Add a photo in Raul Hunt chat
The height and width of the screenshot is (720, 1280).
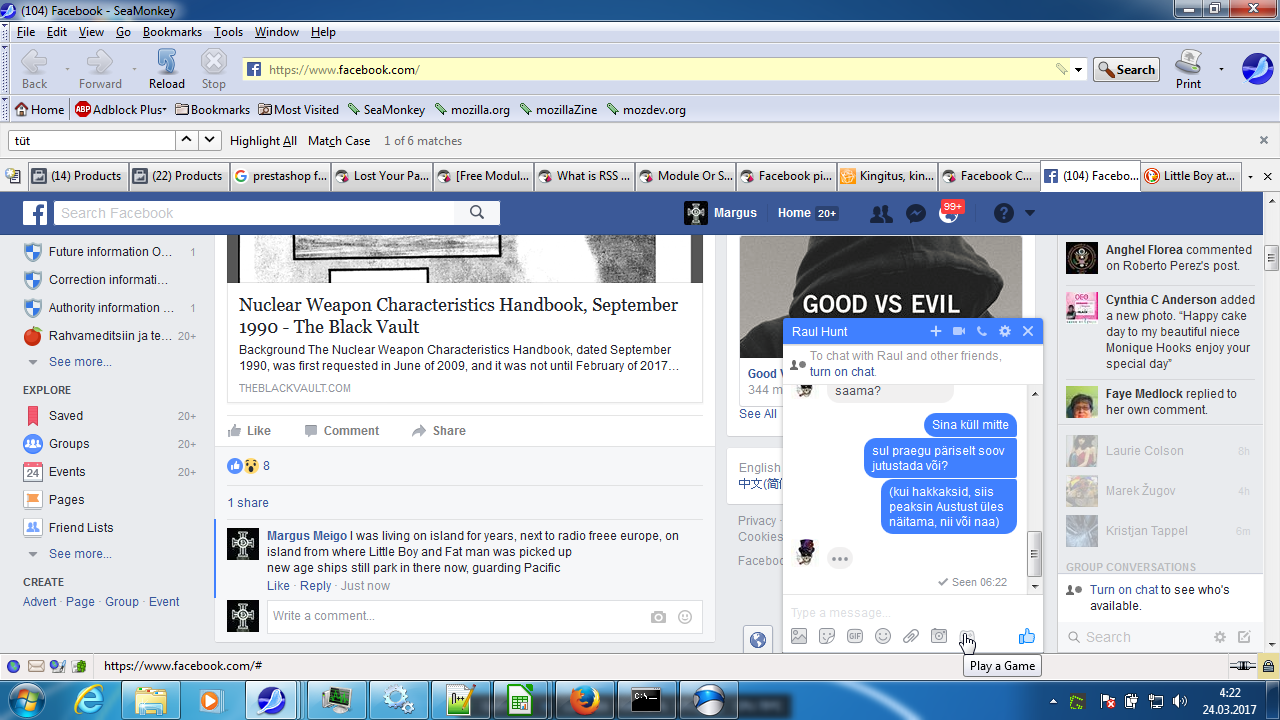[x=799, y=636]
